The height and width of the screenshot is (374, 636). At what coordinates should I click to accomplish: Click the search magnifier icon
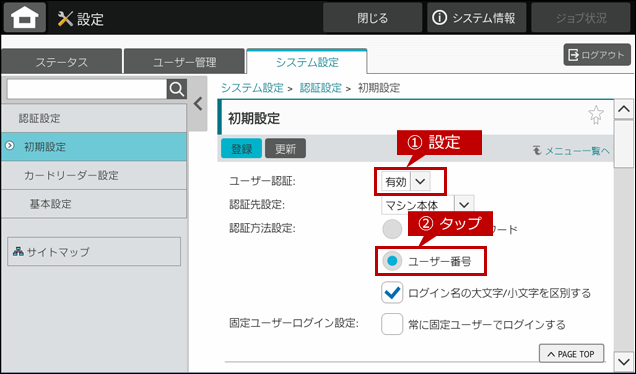coord(177,89)
